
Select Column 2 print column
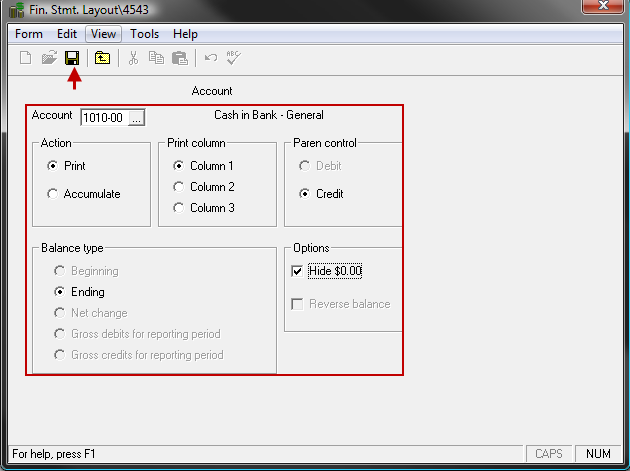coord(179,187)
